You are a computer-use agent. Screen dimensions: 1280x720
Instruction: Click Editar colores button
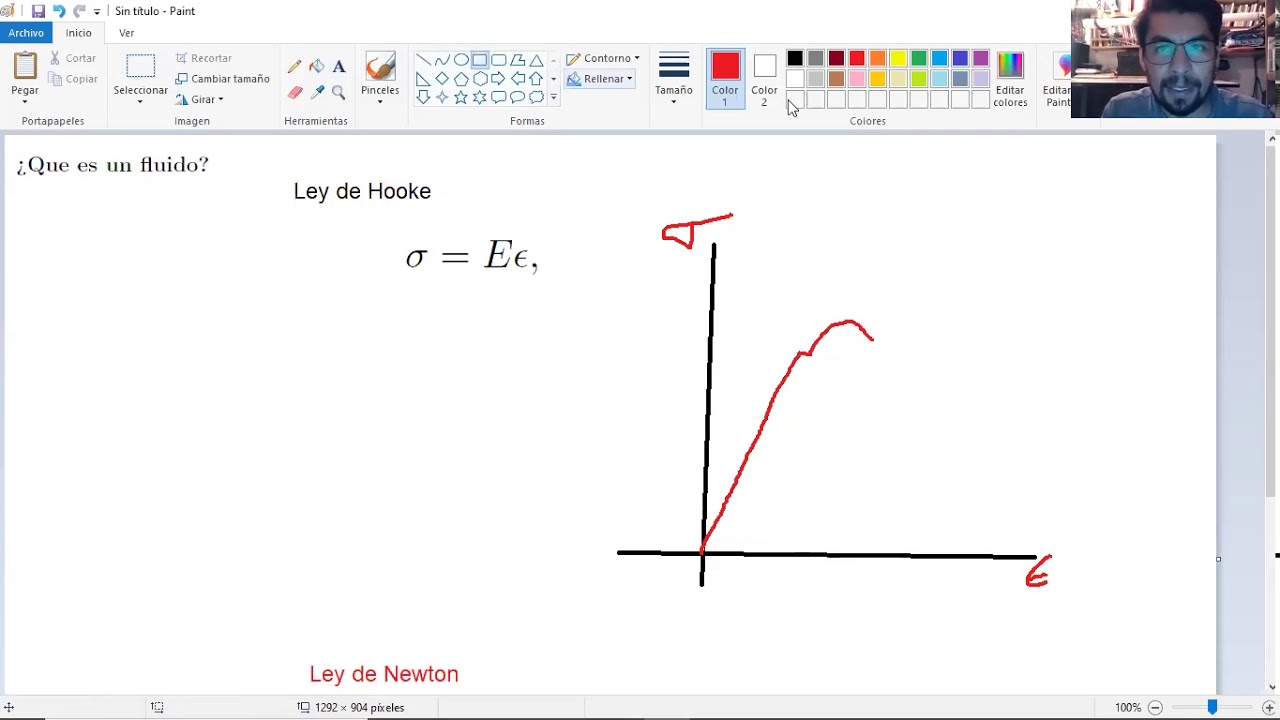[x=1010, y=78]
